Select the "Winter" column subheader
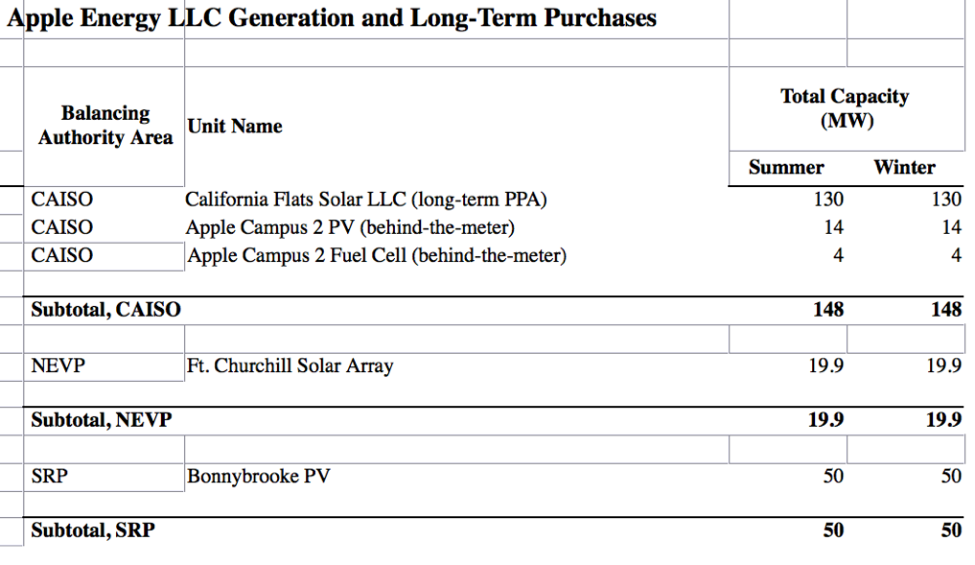This screenshot has height=565, width=975. 904,168
